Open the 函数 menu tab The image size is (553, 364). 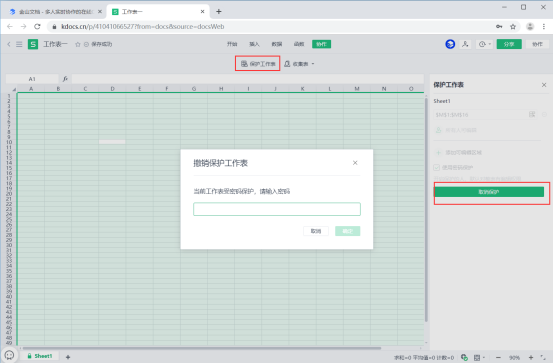[299, 44]
